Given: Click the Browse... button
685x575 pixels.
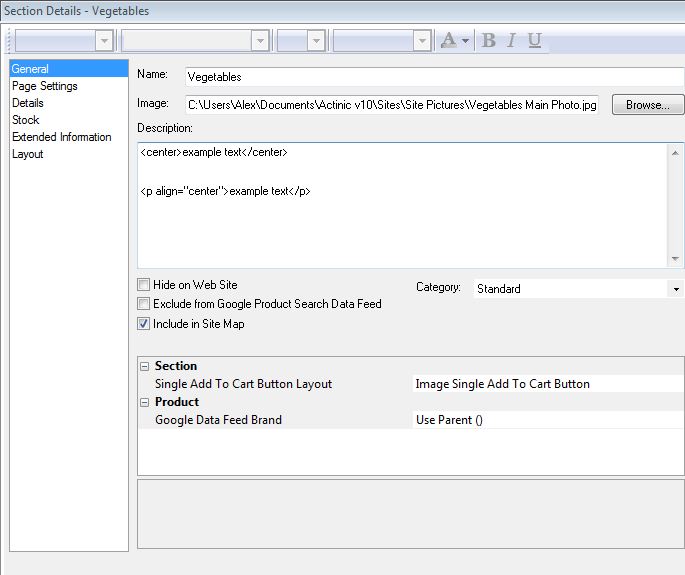Looking at the screenshot, I should [647, 105].
